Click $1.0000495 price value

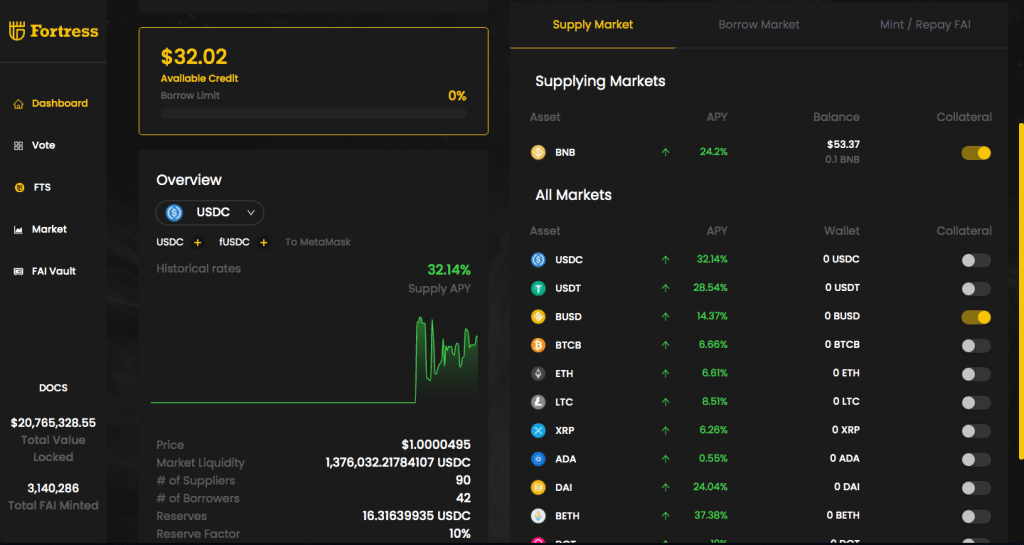[x=436, y=445]
